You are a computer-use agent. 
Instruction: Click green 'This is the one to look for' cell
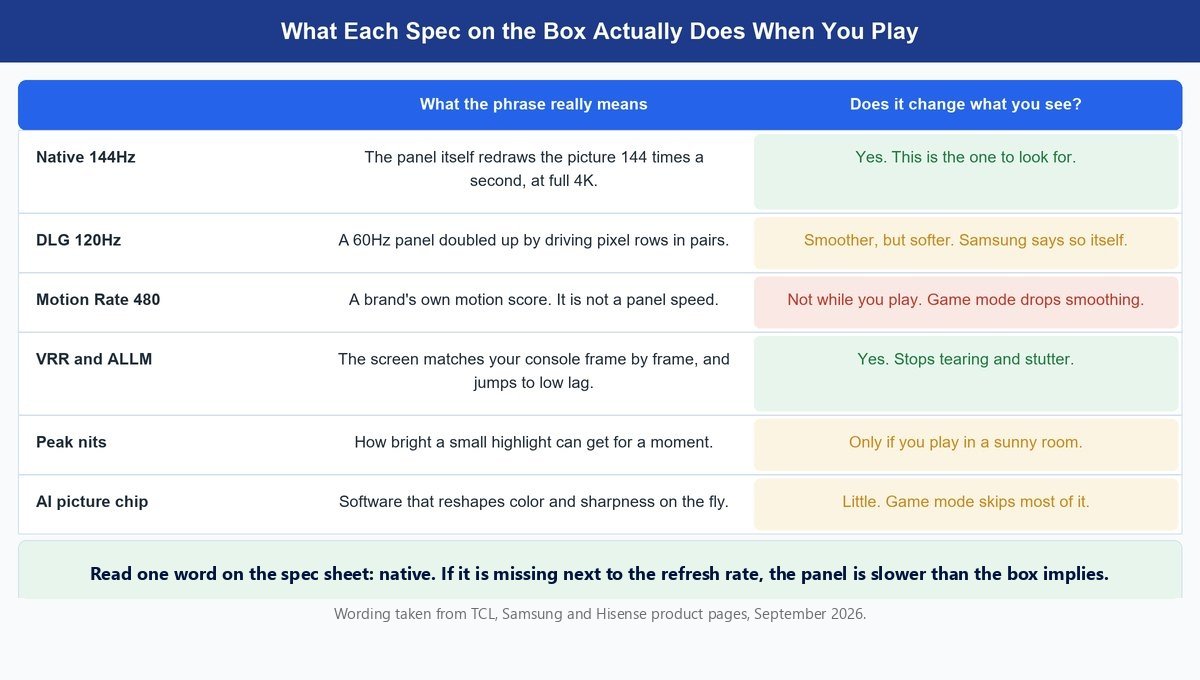click(x=966, y=172)
